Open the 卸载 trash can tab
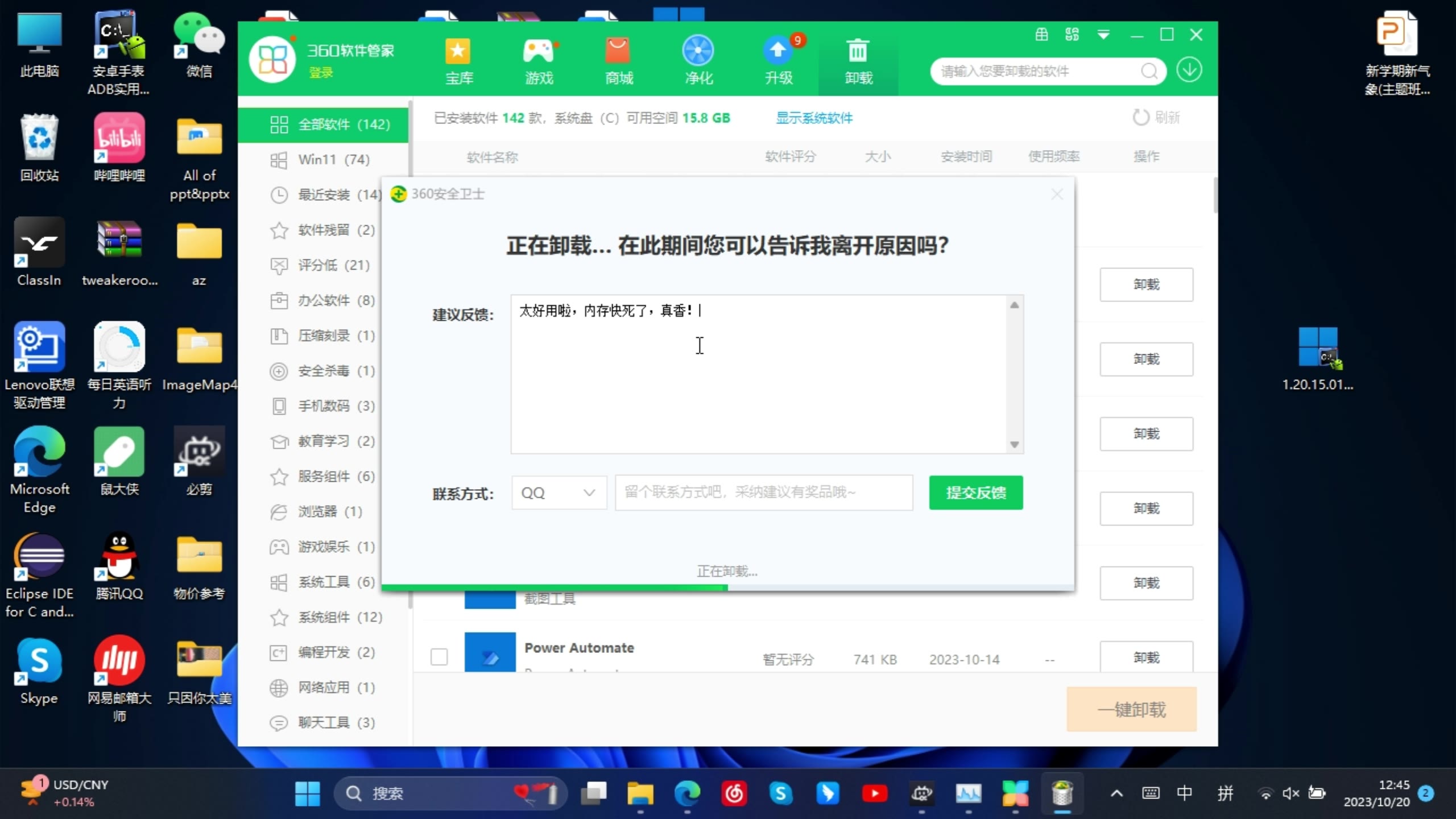 [858, 60]
